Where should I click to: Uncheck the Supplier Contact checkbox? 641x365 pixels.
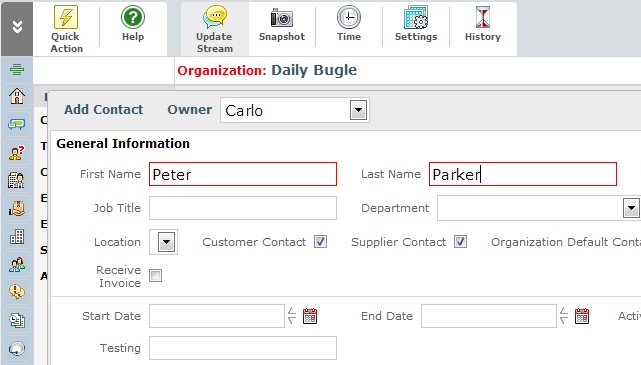pos(460,242)
